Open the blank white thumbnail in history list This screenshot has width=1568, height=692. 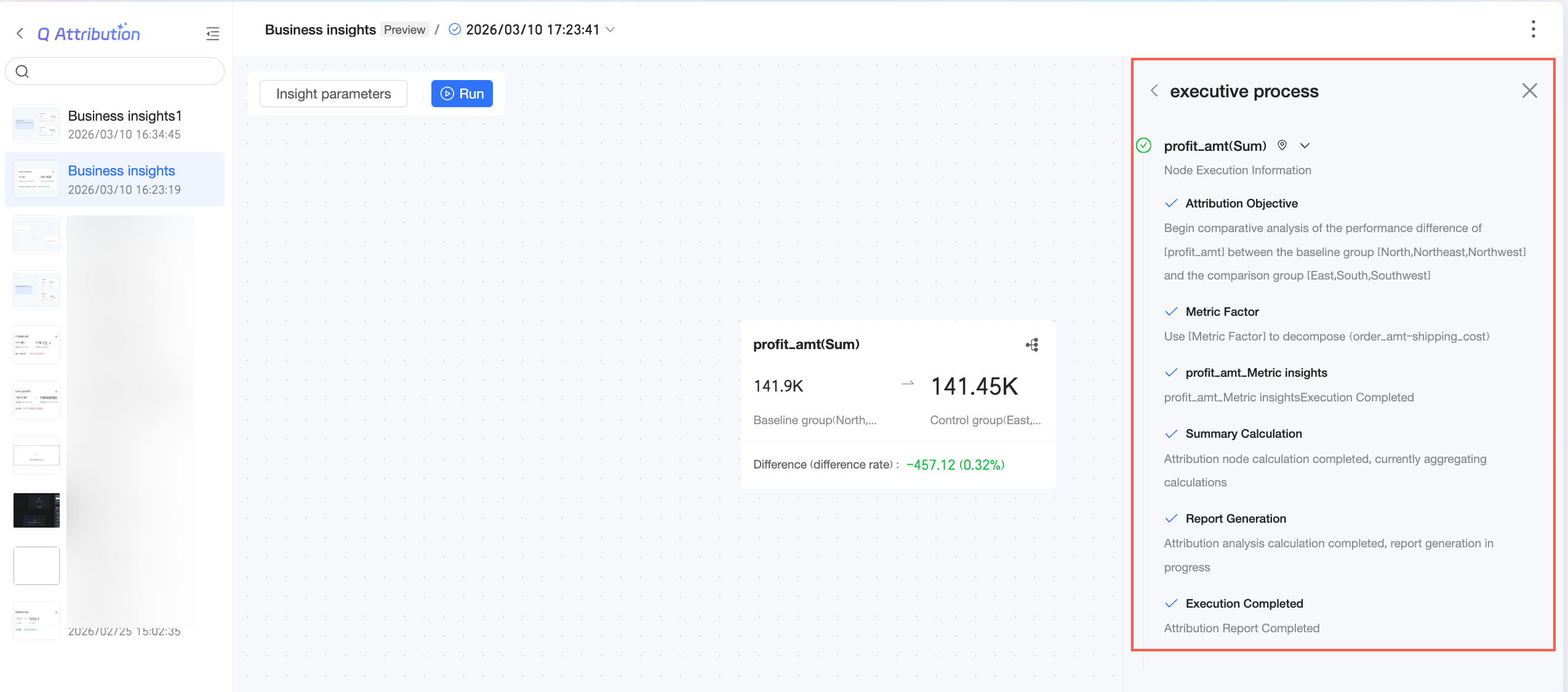tap(37, 565)
